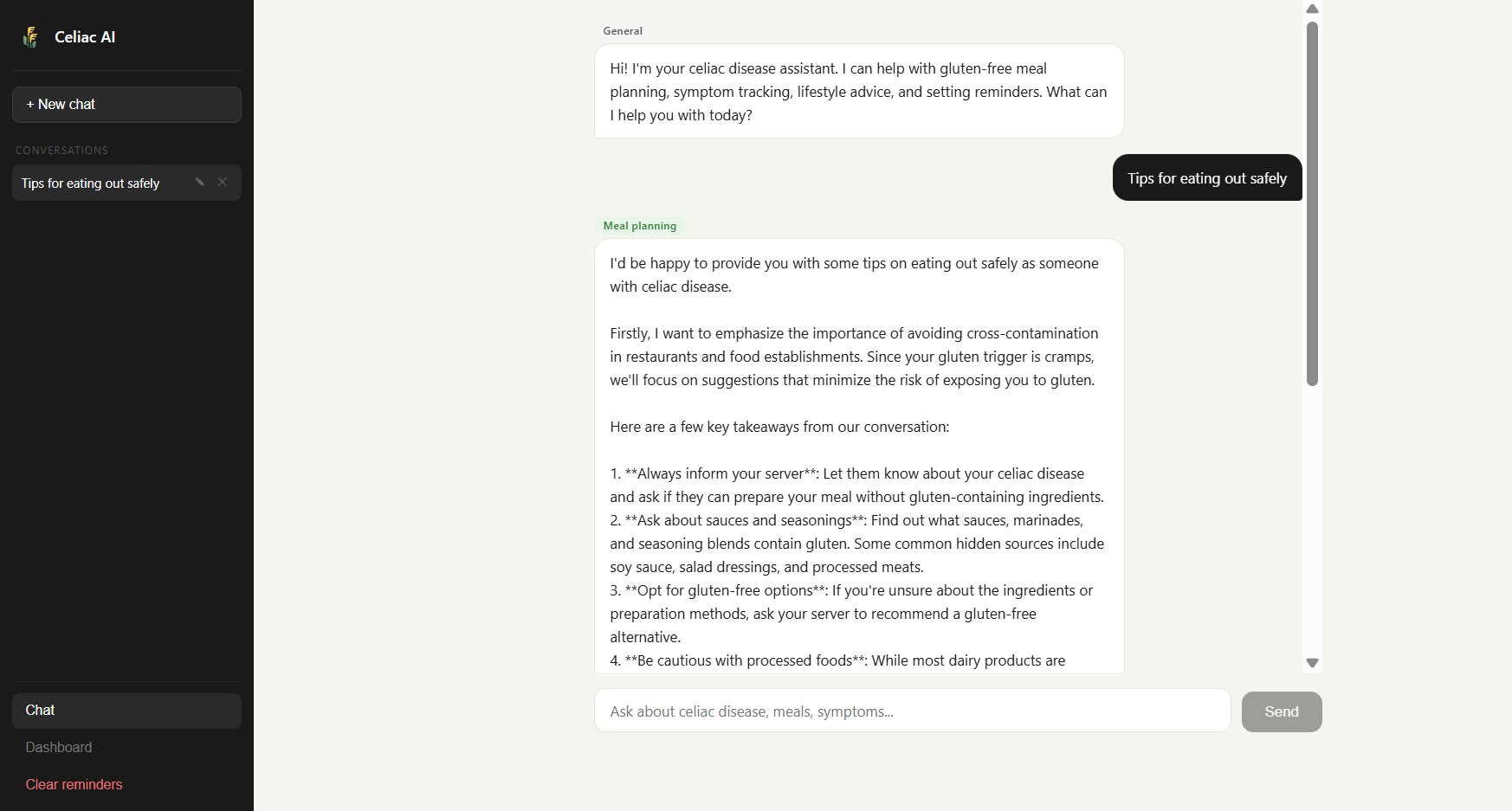Viewport: 1512px width, 811px height.
Task: Click the scrollbar down arrow
Action: pos(1312,662)
